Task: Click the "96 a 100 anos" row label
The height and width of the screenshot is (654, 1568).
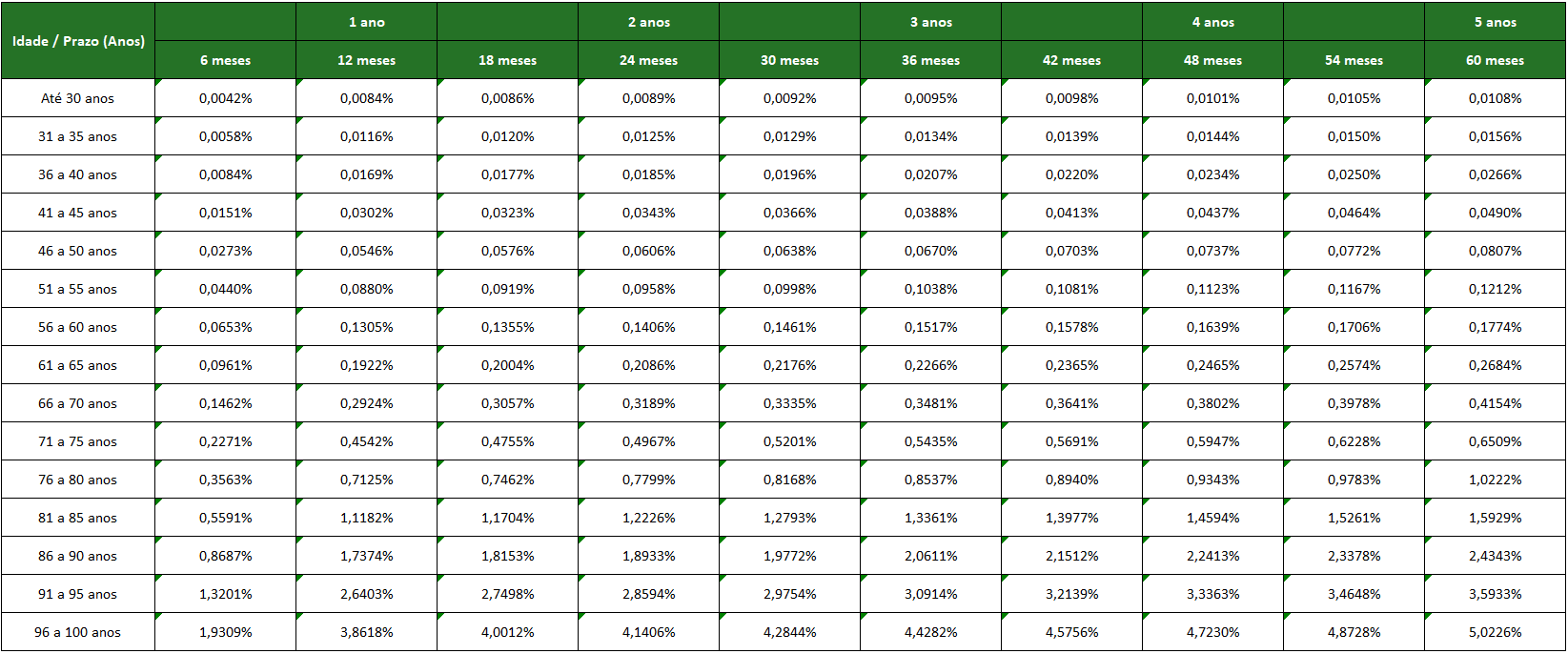Action: [x=78, y=632]
